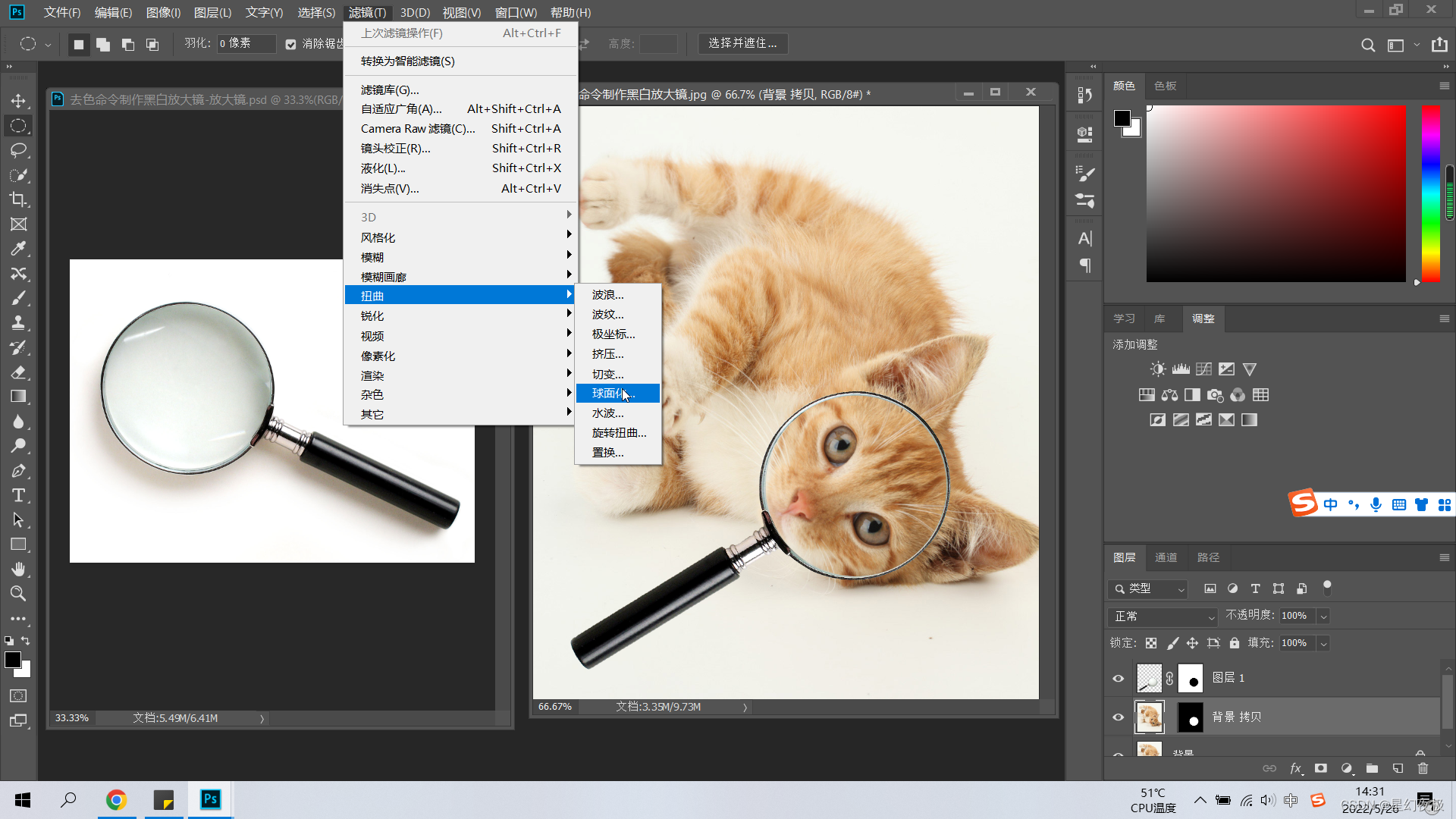Viewport: 1456px width, 819px height.
Task: Open the layer filter 类型 dropdown
Action: (1148, 588)
